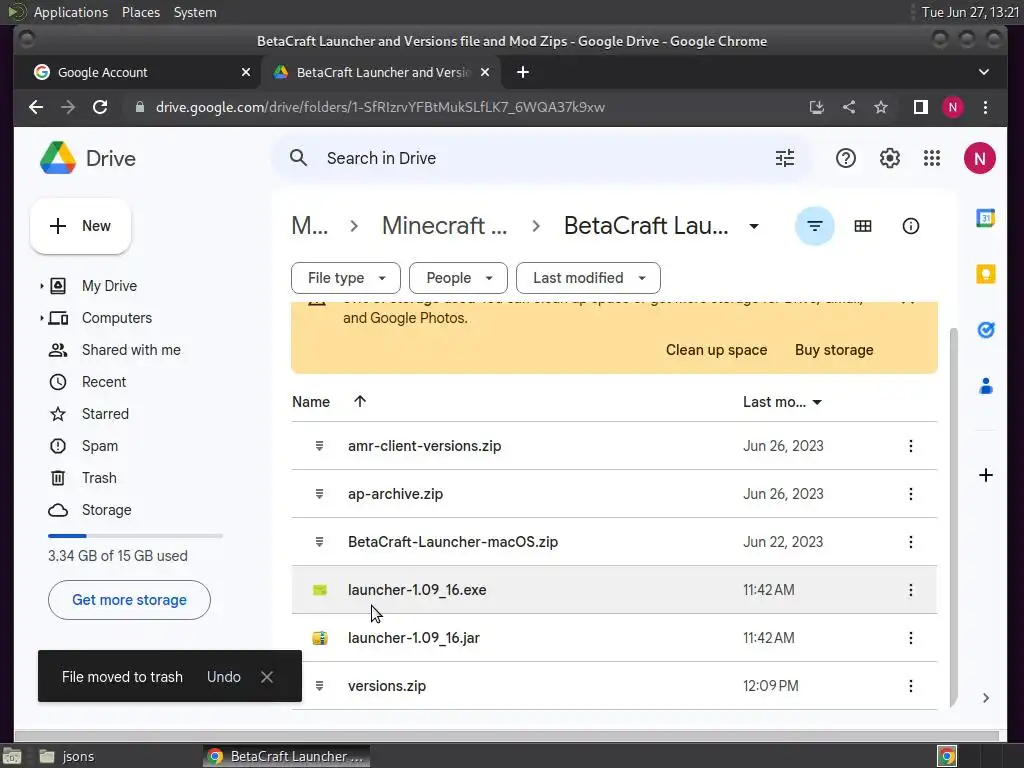
Task: Open more actions for launcher-1.09_16.exe
Action: coord(910,590)
